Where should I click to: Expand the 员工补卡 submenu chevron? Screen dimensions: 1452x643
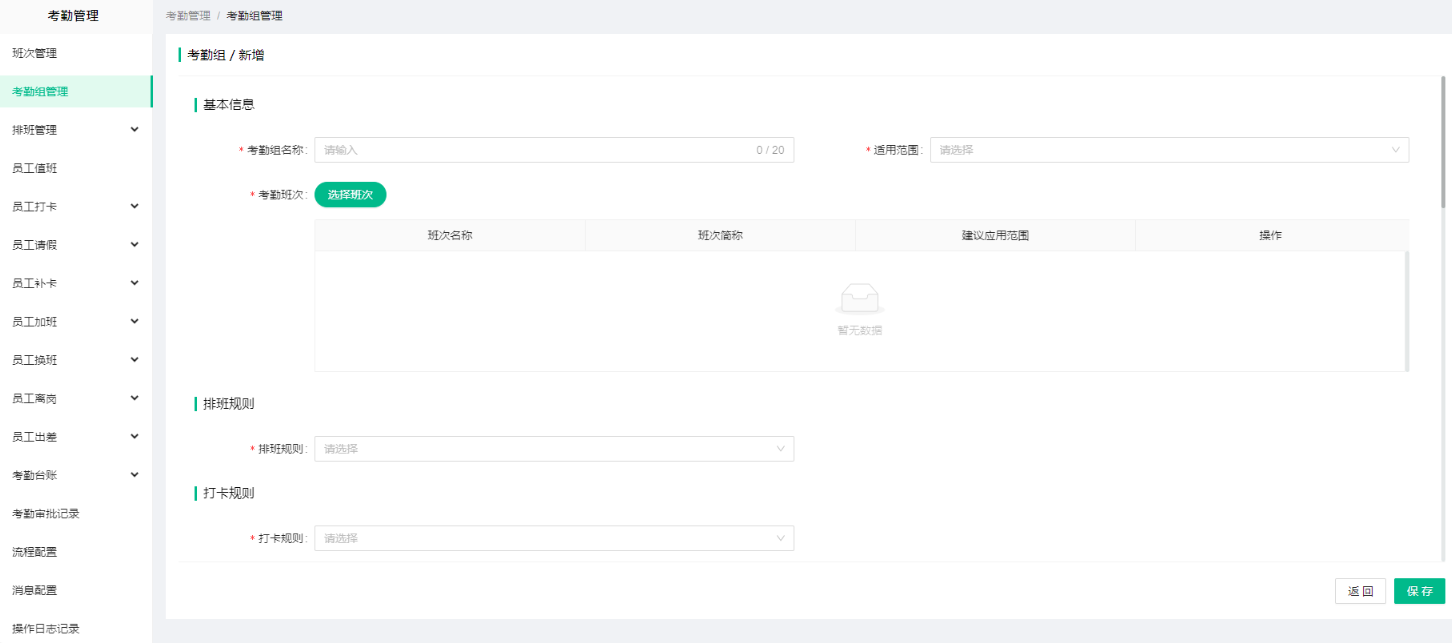tap(134, 283)
